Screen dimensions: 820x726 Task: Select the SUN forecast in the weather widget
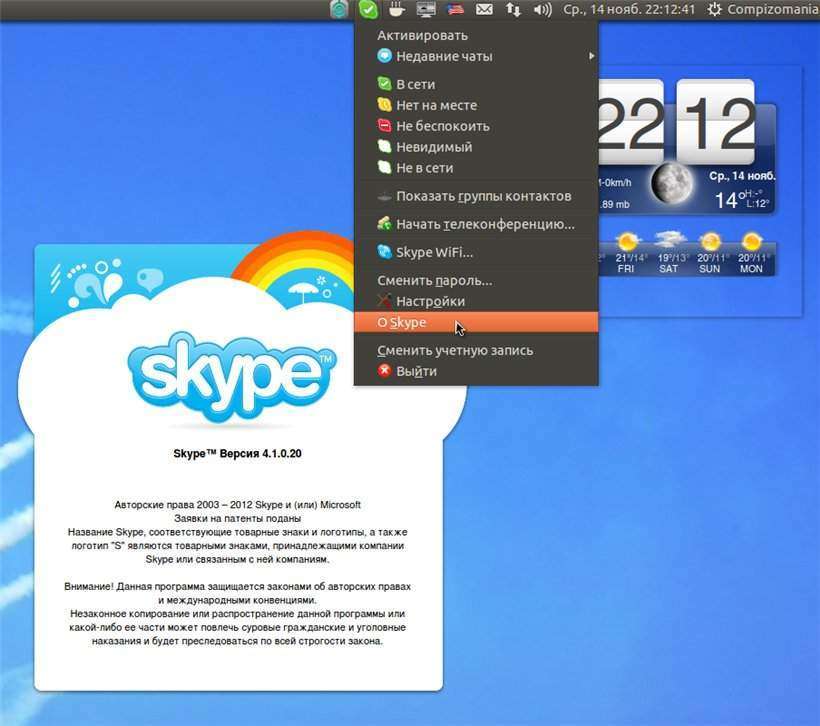click(710, 255)
